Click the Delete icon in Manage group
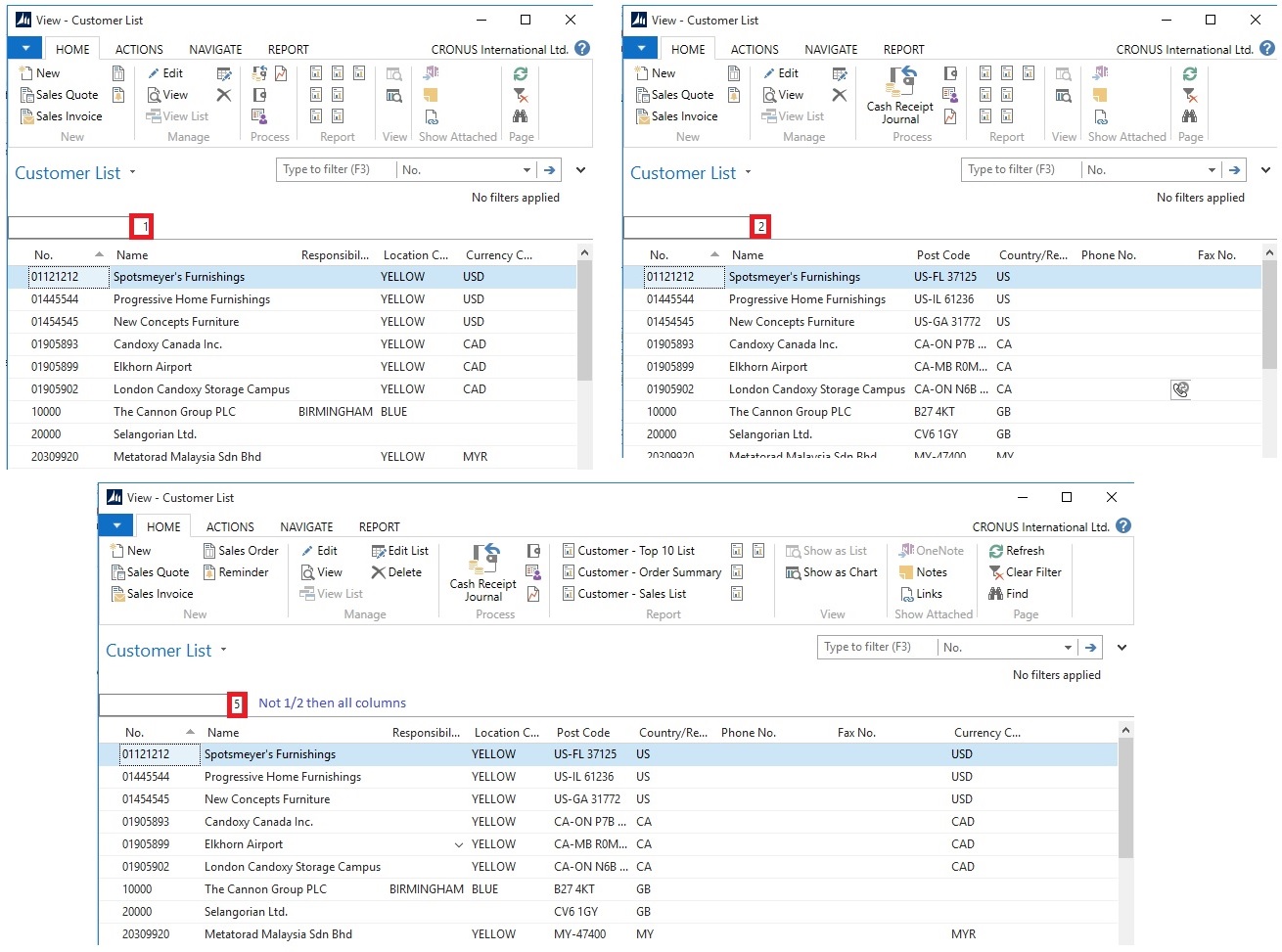Image resolution: width=1282 pixels, height=952 pixels. point(378,573)
